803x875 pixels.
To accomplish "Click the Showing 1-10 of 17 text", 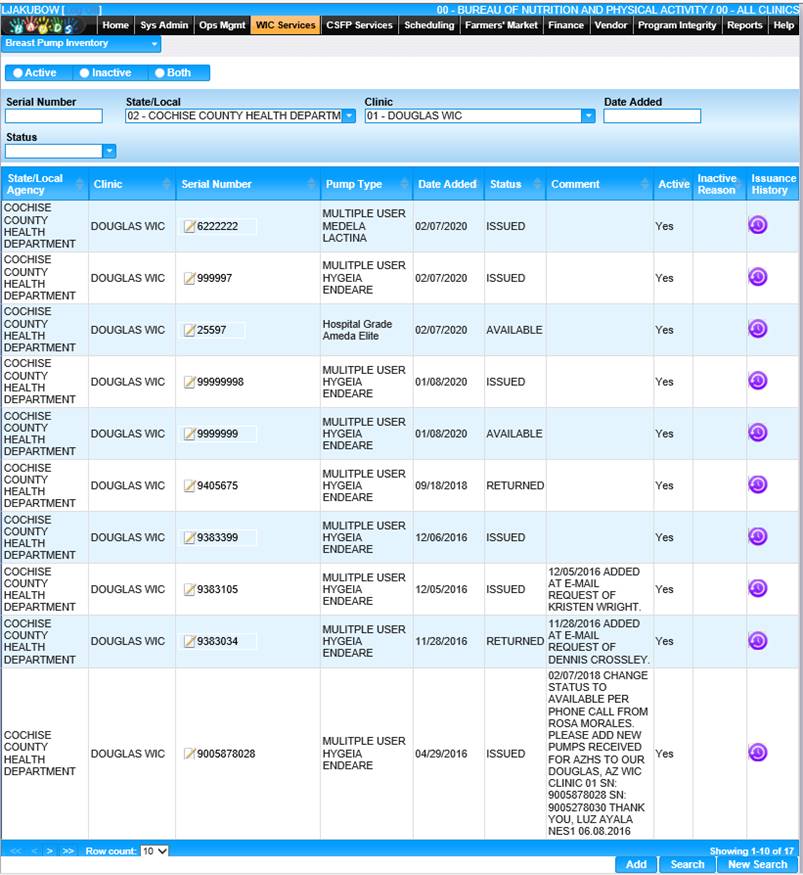I will pyautogui.click(x=752, y=851).
